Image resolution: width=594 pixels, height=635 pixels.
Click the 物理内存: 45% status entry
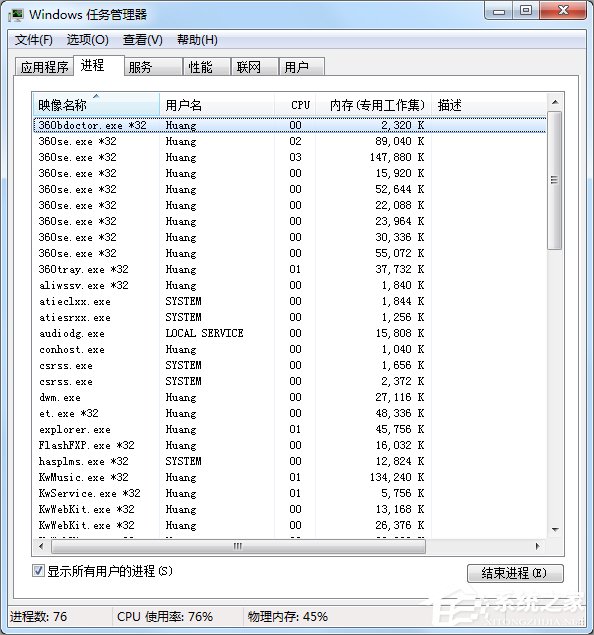point(287,616)
